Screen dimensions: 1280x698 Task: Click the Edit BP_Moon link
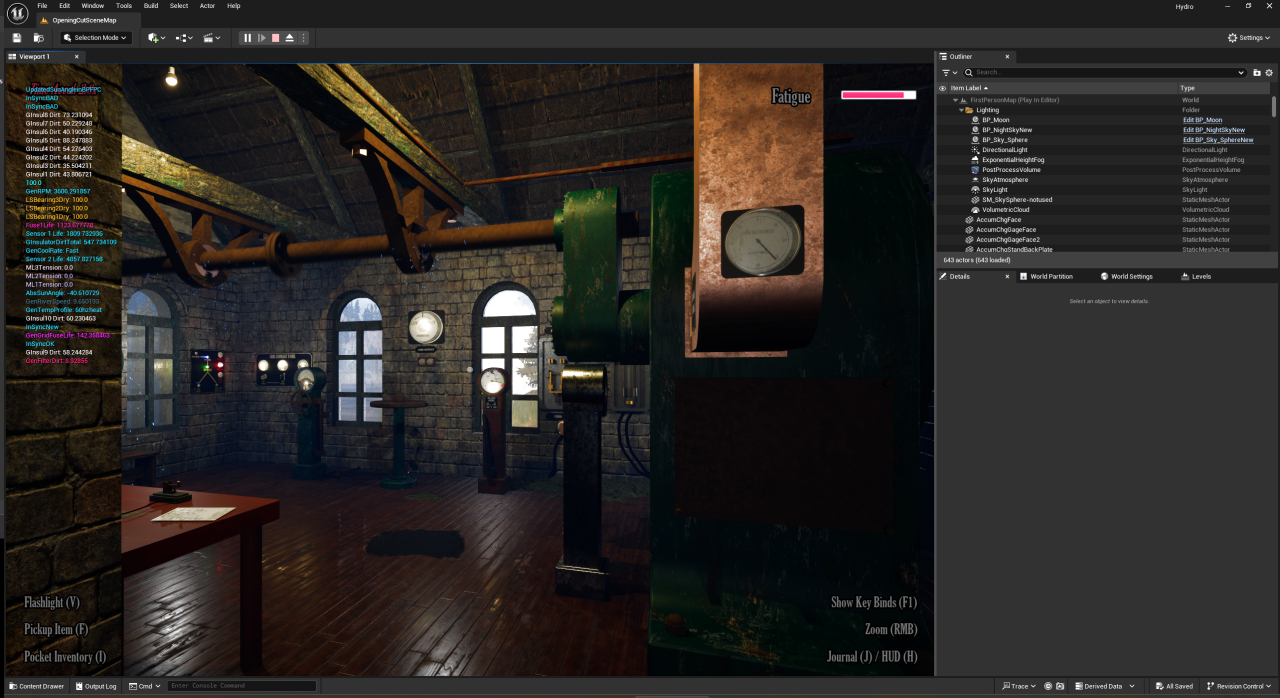point(1202,120)
